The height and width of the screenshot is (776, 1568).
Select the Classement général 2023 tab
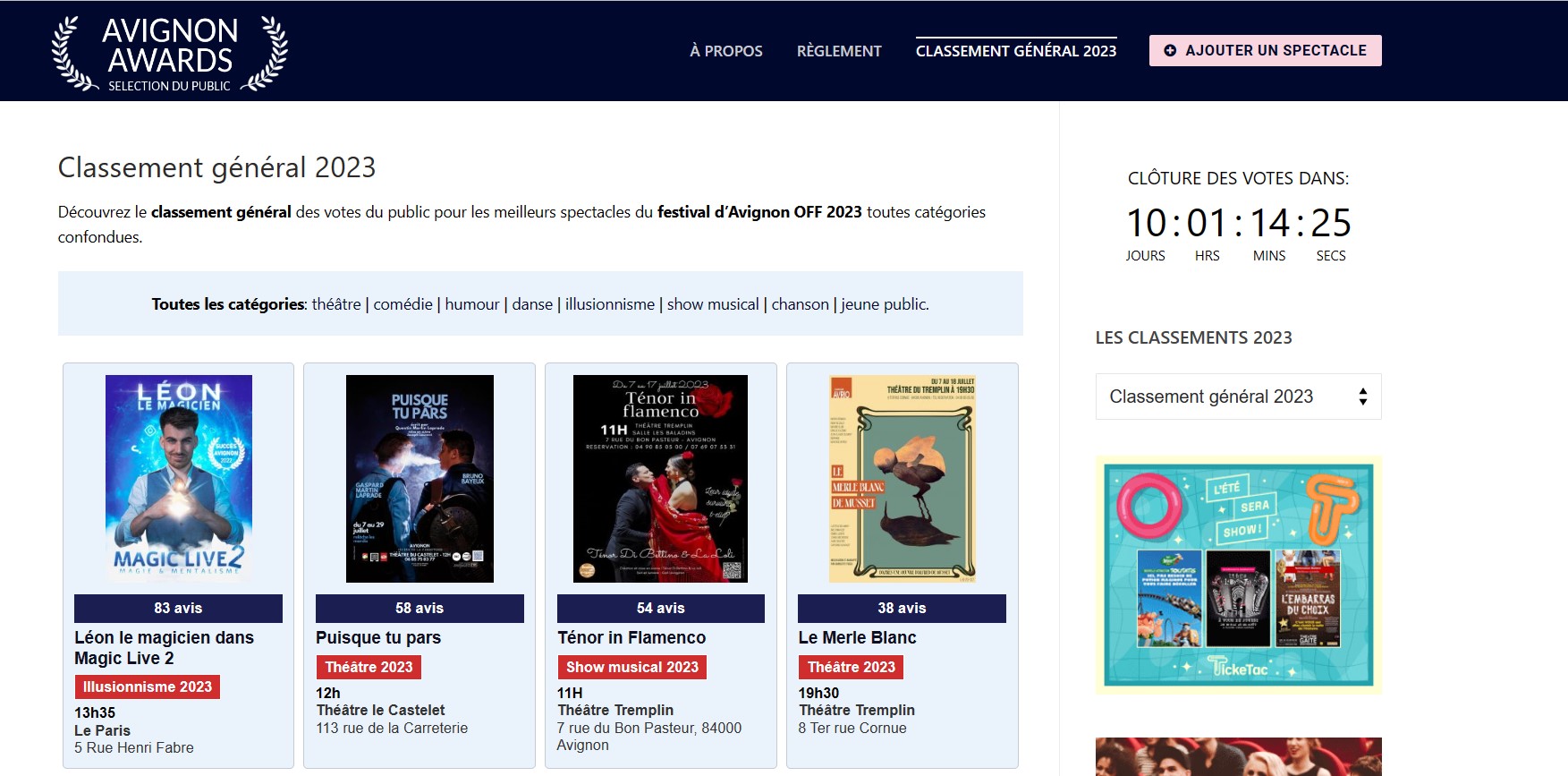[1015, 51]
